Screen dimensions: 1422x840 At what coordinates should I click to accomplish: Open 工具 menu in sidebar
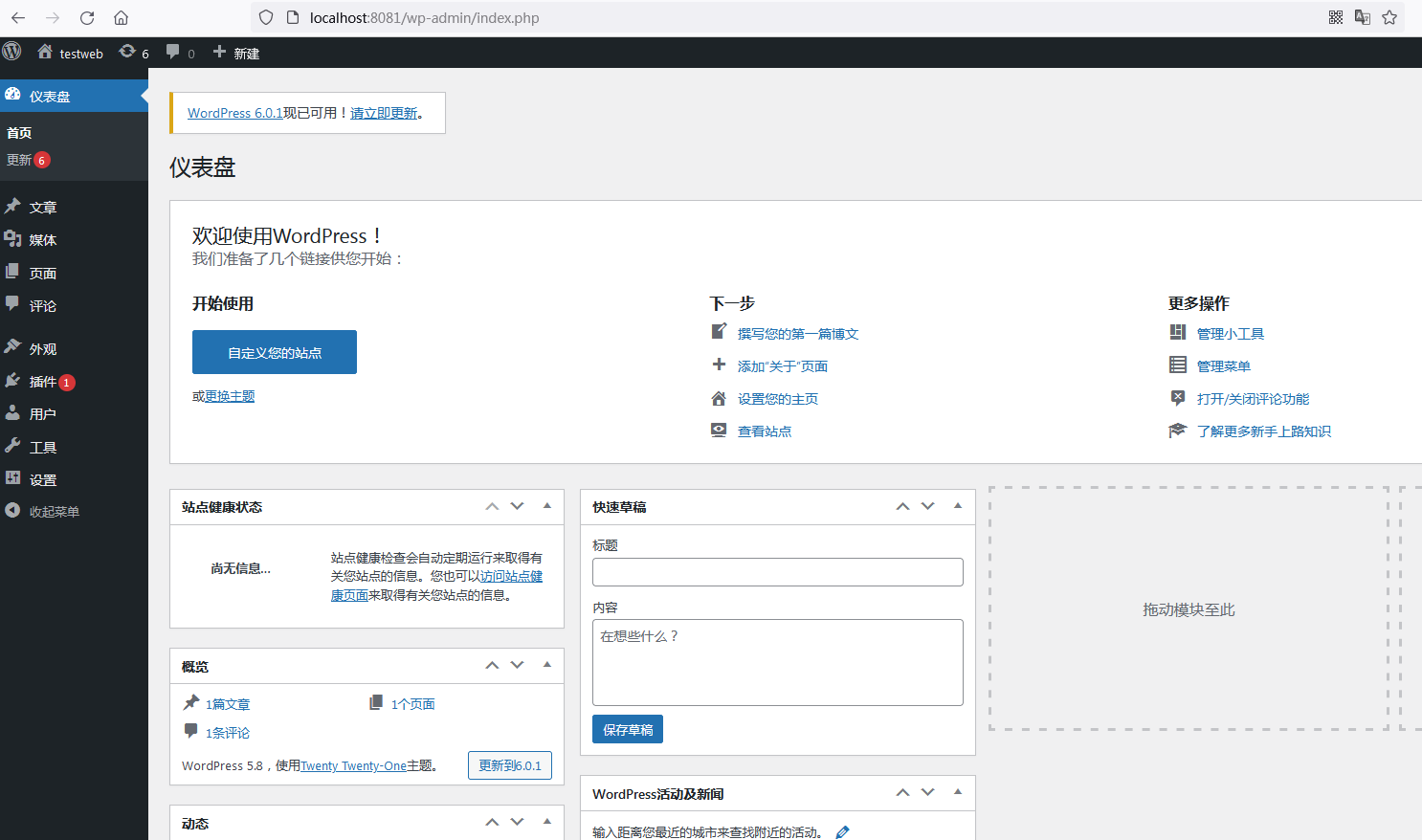coord(74,447)
